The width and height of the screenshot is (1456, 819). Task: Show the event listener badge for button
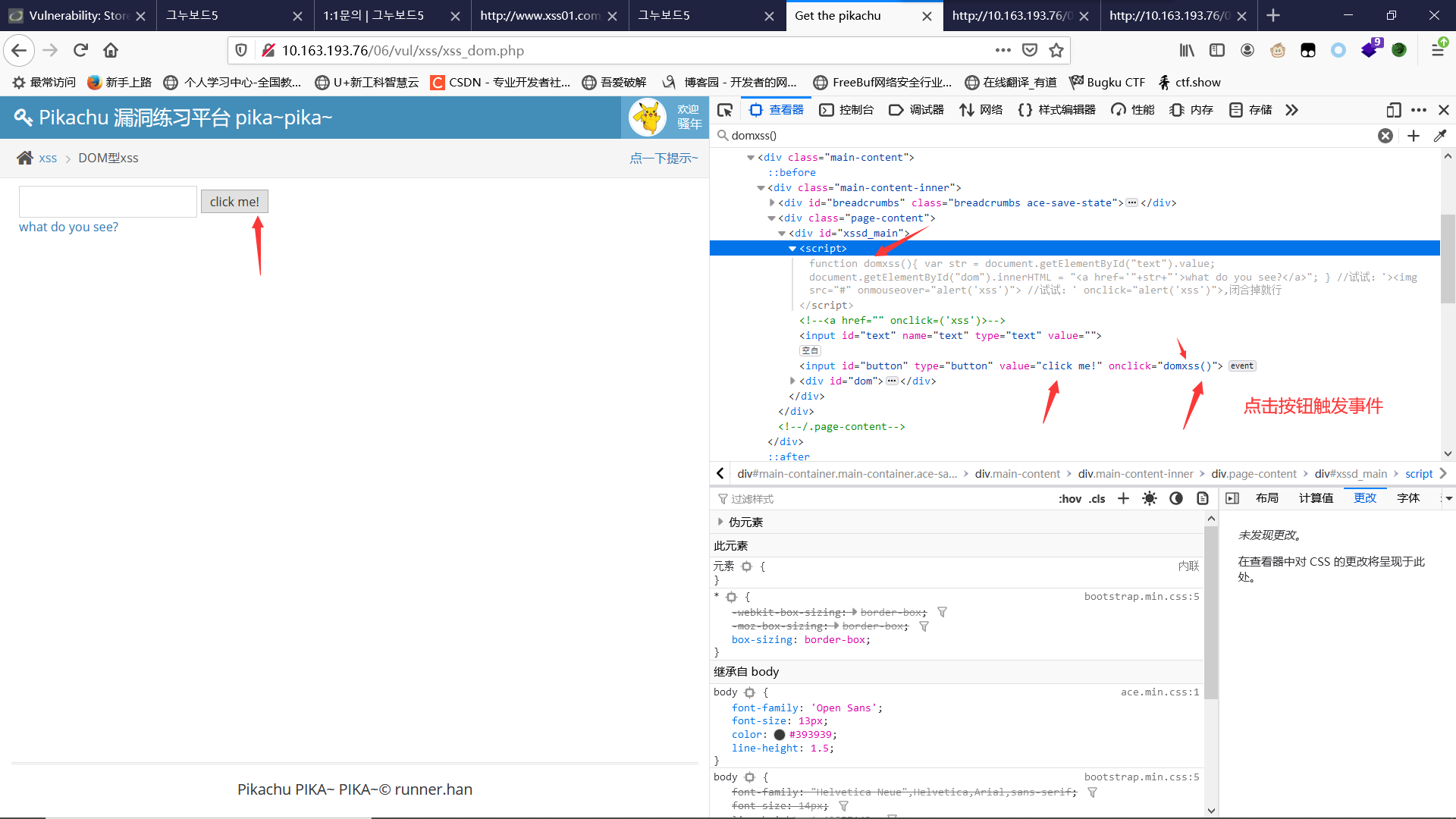(x=1242, y=366)
